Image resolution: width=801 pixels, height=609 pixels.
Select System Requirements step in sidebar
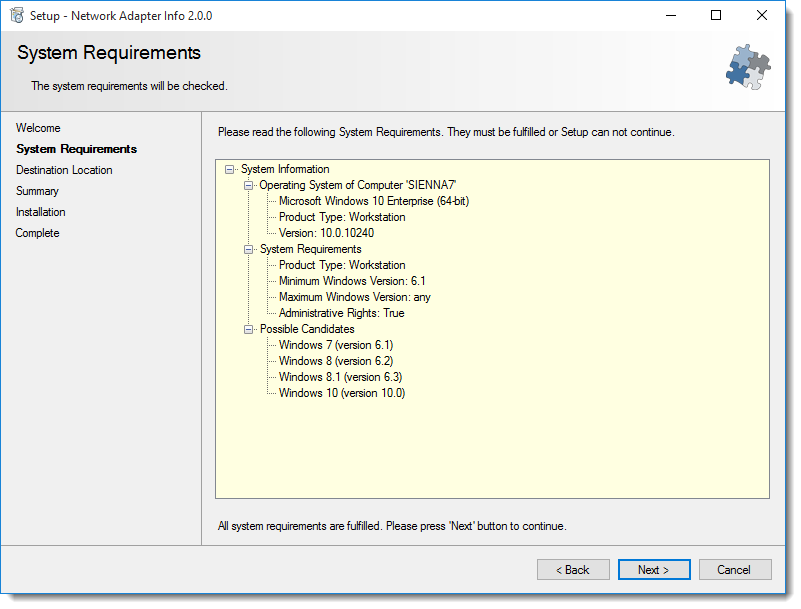pos(77,149)
